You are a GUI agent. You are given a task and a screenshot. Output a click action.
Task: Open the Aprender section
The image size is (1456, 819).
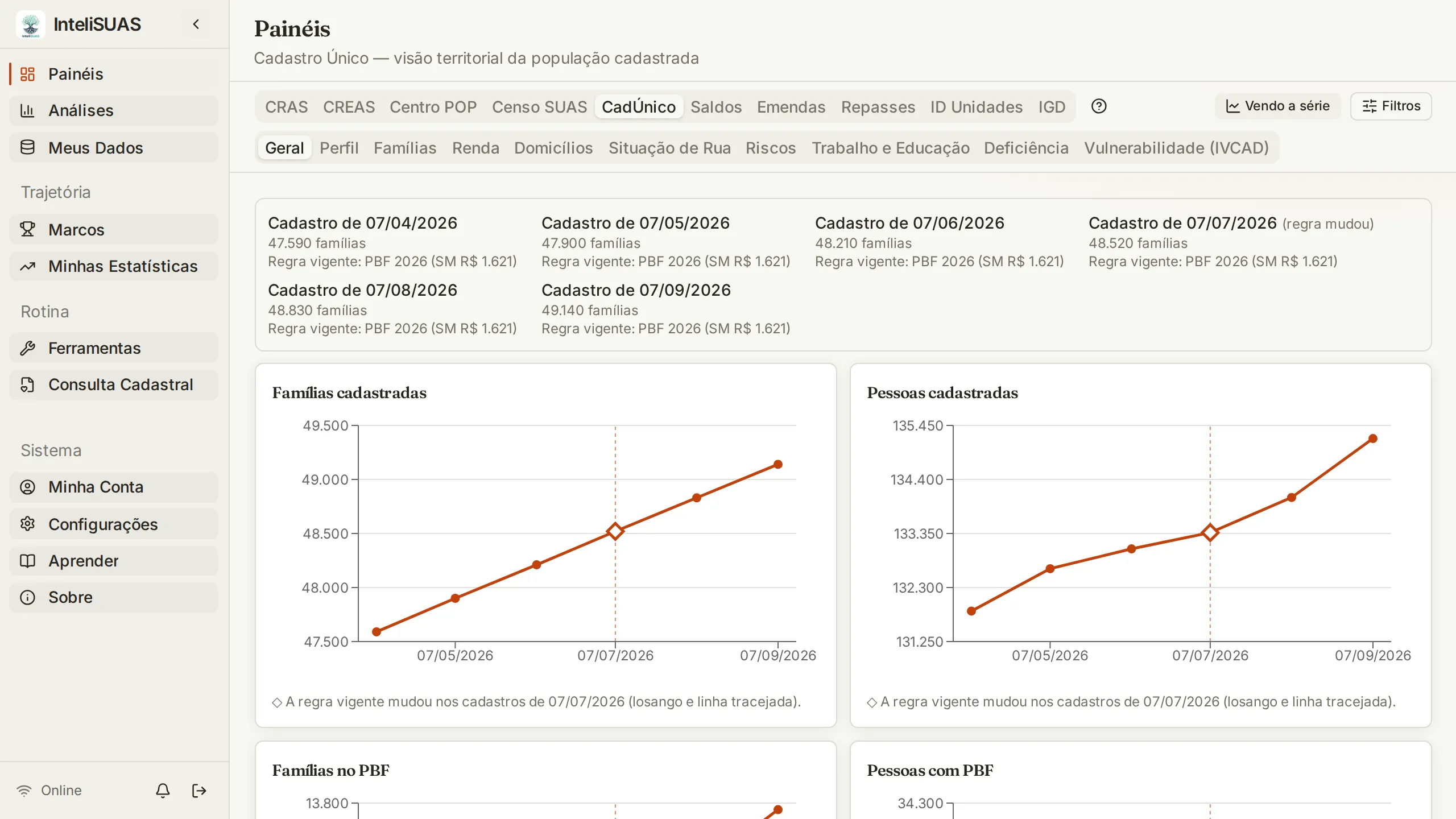(x=114, y=561)
